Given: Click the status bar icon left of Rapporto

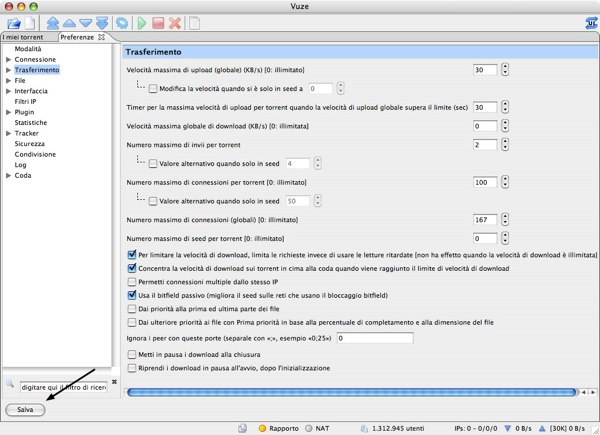Looking at the screenshot, I should (242, 428).
